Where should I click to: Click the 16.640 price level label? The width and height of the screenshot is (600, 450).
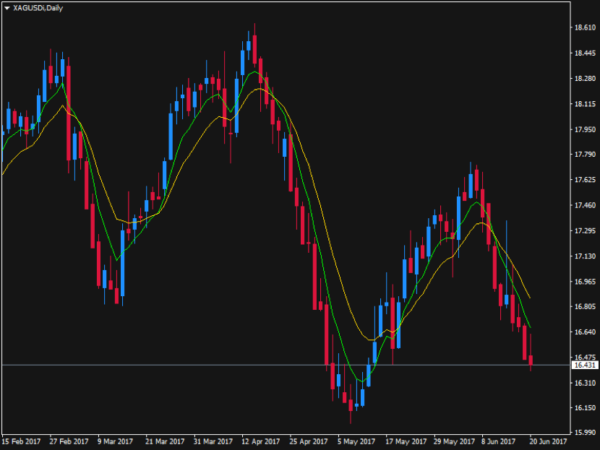pyautogui.click(x=585, y=332)
